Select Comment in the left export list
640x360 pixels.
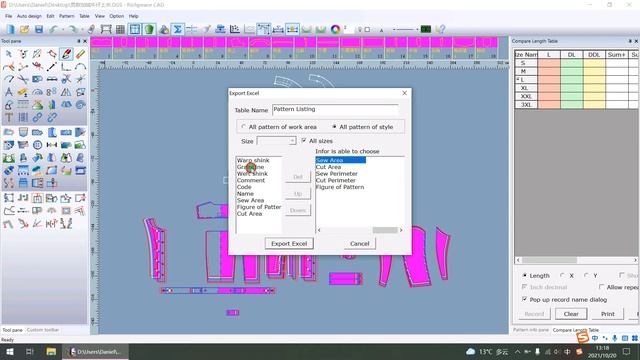click(x=251, y=180)
